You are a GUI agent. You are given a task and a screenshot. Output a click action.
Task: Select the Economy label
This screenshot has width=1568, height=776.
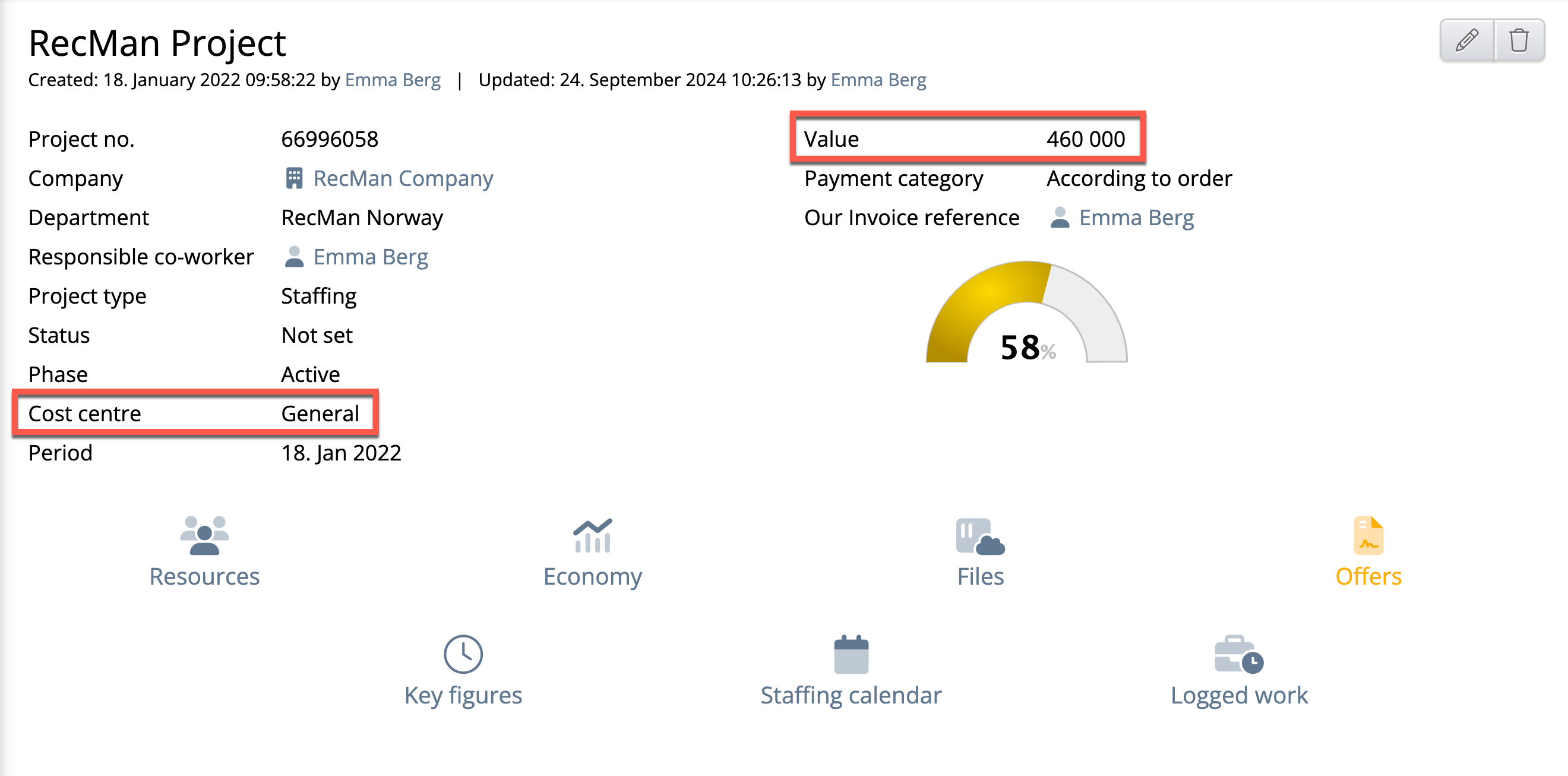592,576
